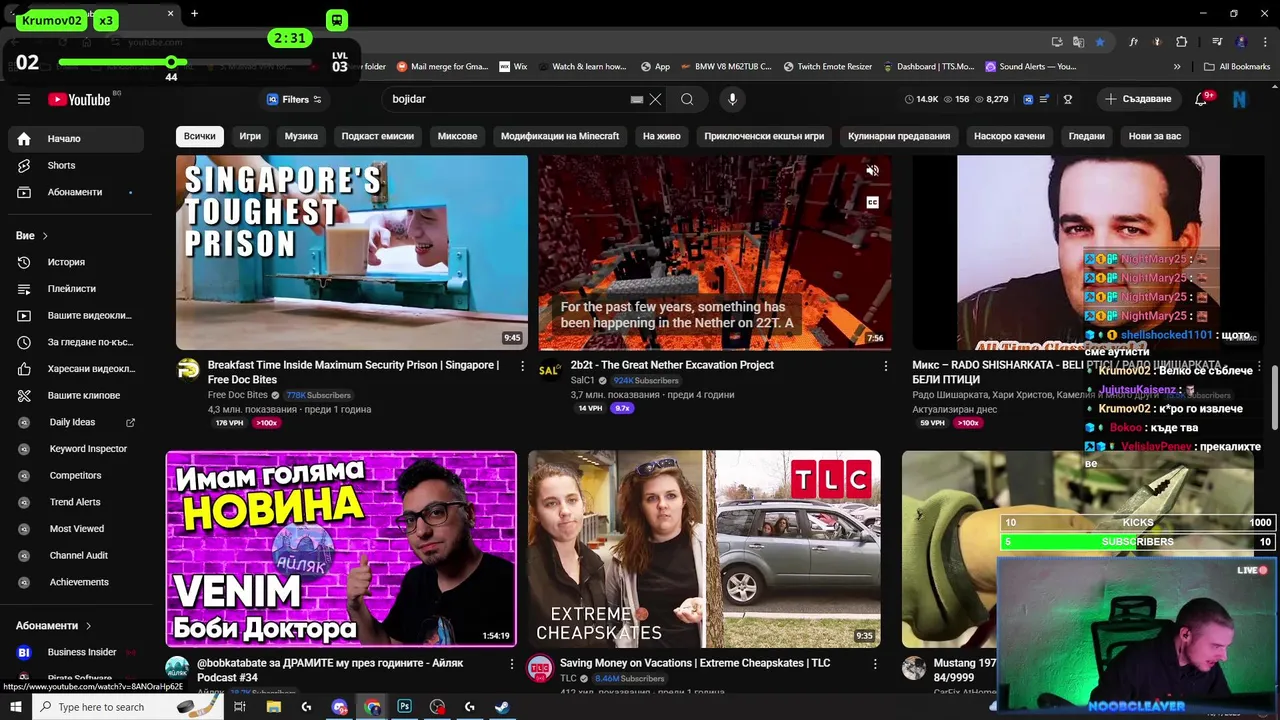The image size is (1280, 720).
Task: Open Singapore's Toughest Prison thumbnail
Action: pos(352,252)
